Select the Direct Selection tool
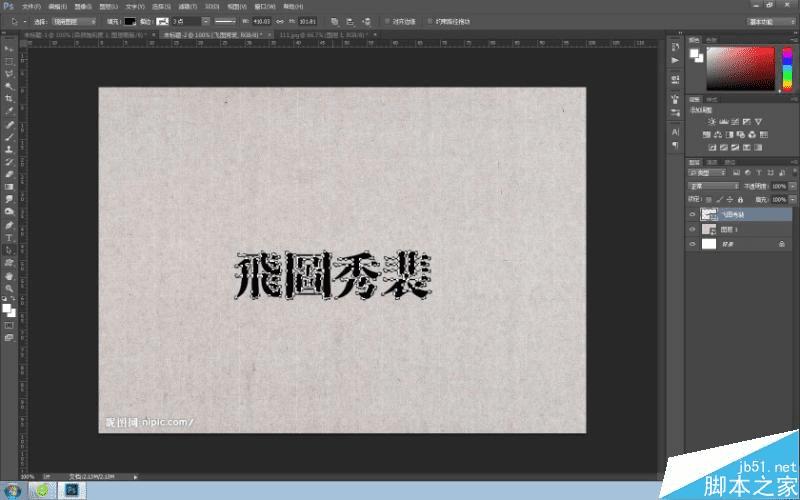 9,250
